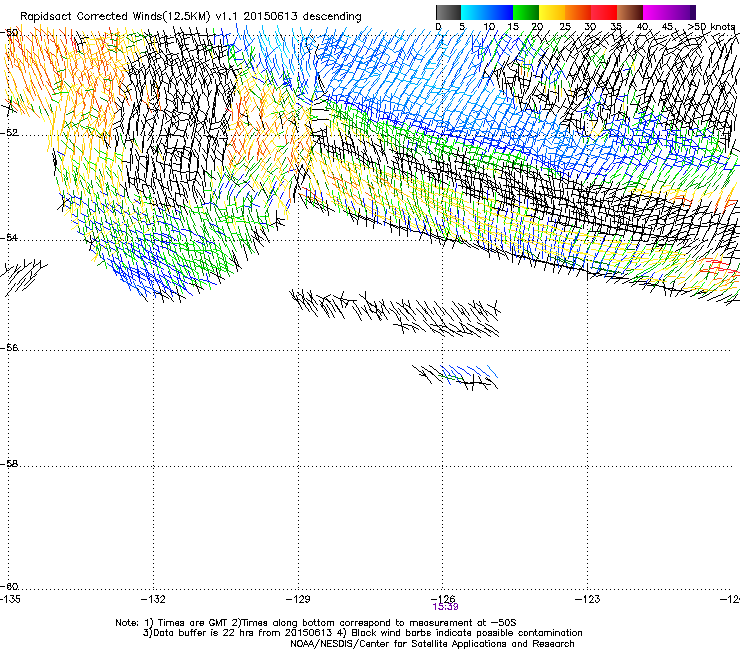Click the green 15-20 knots color band
Viewport: 740px width, 650px height.
tap(526, 12)
